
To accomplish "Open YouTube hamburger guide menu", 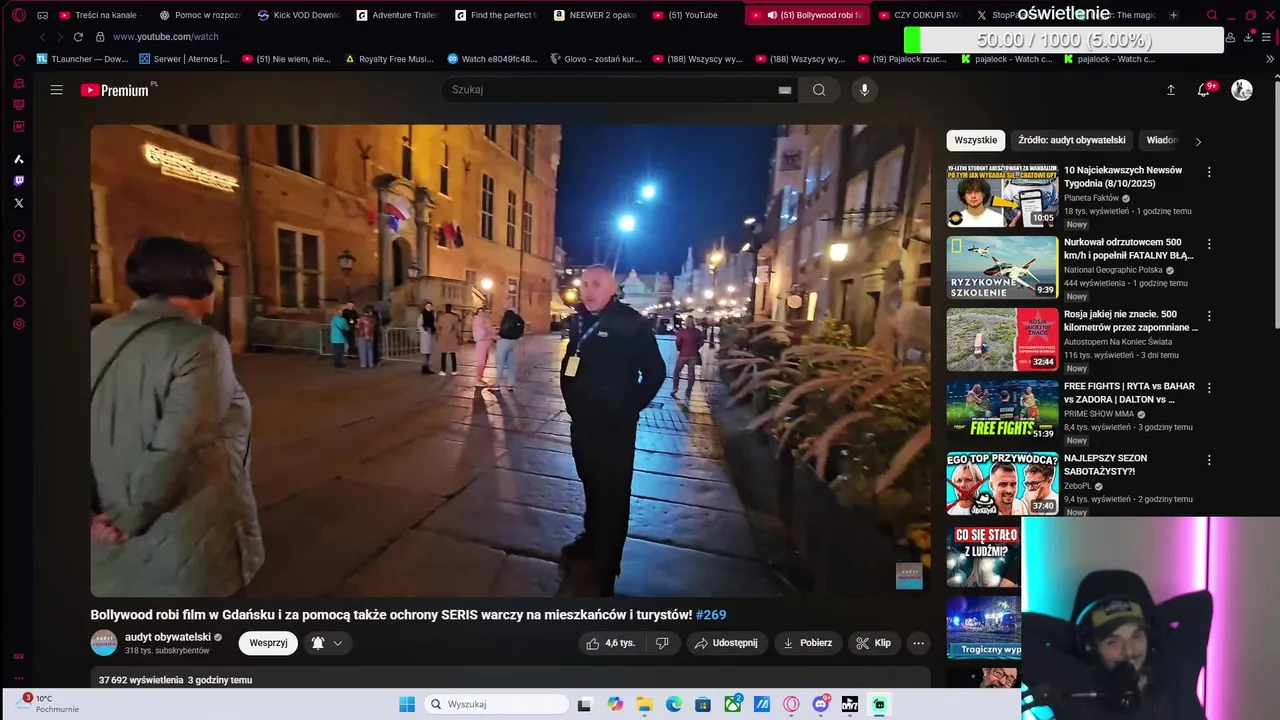I will (x=57, y=90).
